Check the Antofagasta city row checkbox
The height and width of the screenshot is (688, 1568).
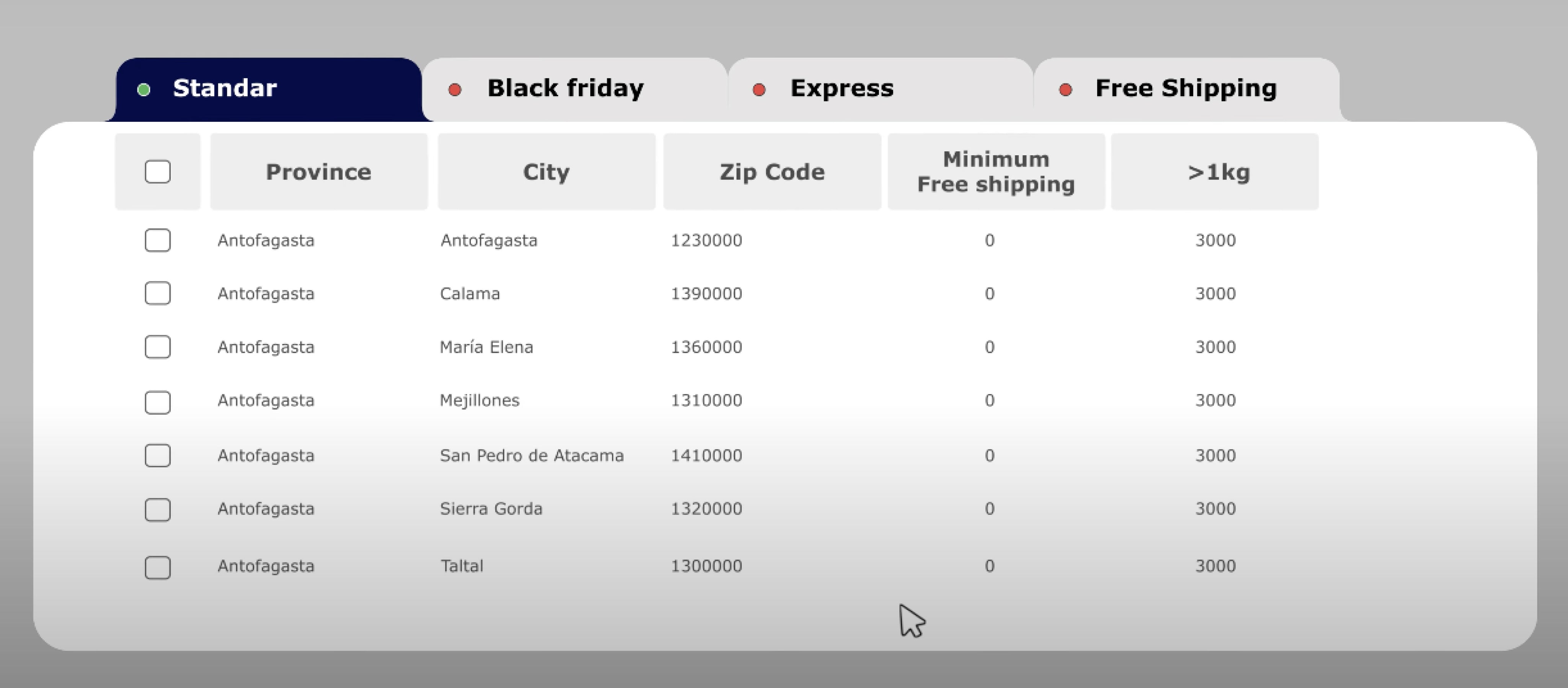pos(158,241)
